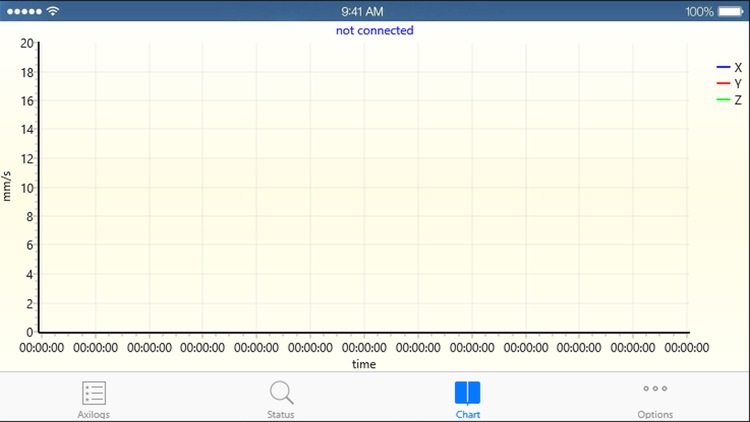Select the Chart book icon
The width and height of the screenshot is (750, 422).
(x=467, y=393)
